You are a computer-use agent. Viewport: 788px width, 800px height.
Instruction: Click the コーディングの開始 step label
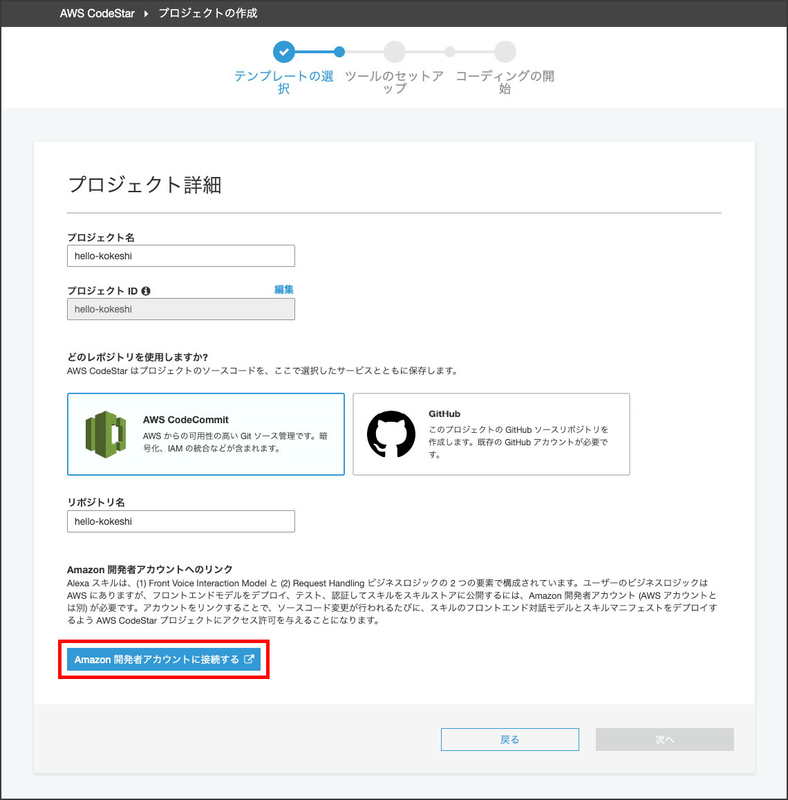click(505, 82)
